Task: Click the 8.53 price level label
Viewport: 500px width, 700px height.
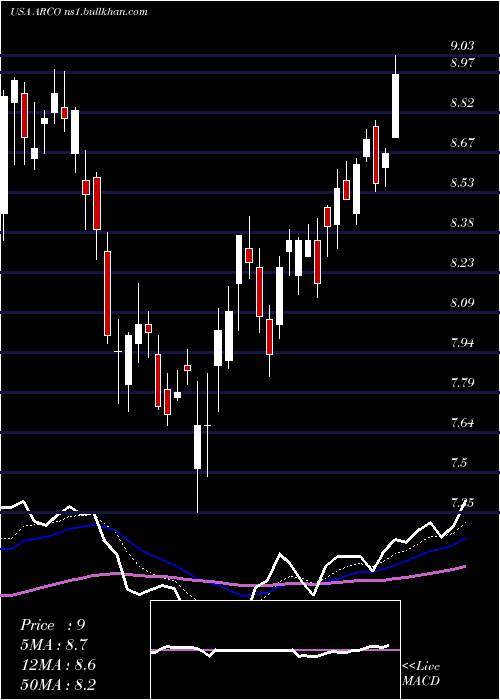Action: (462, 183)
